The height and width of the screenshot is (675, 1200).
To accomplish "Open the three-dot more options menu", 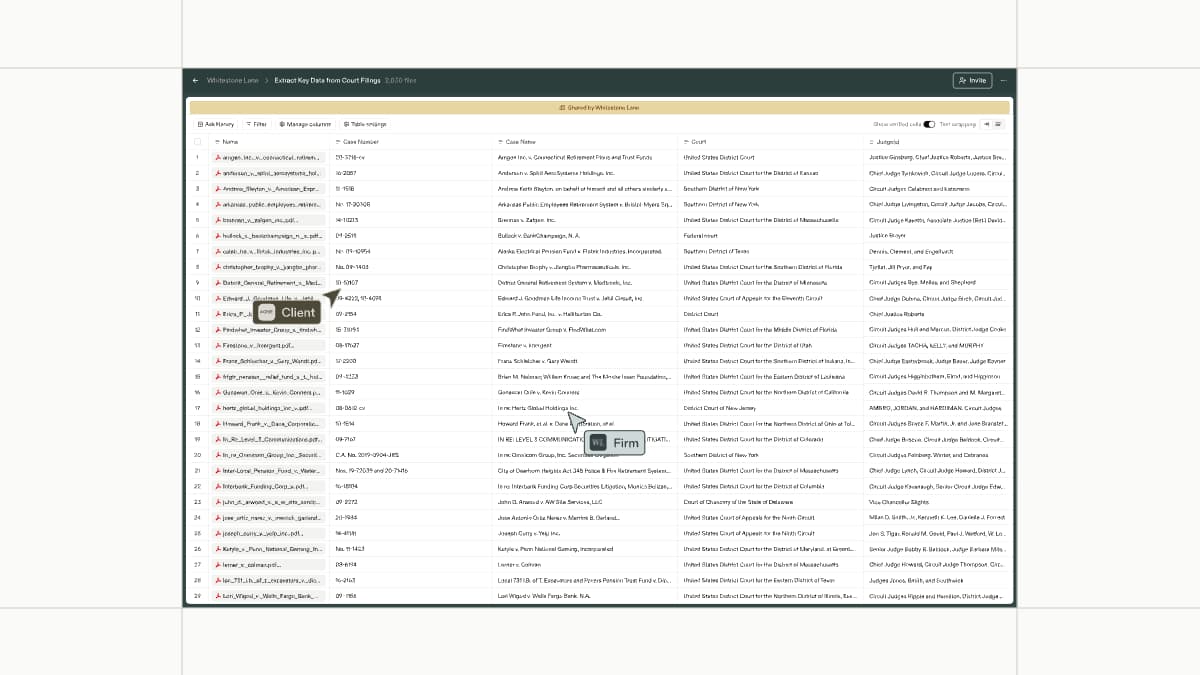I will (x=1003, y=80).
